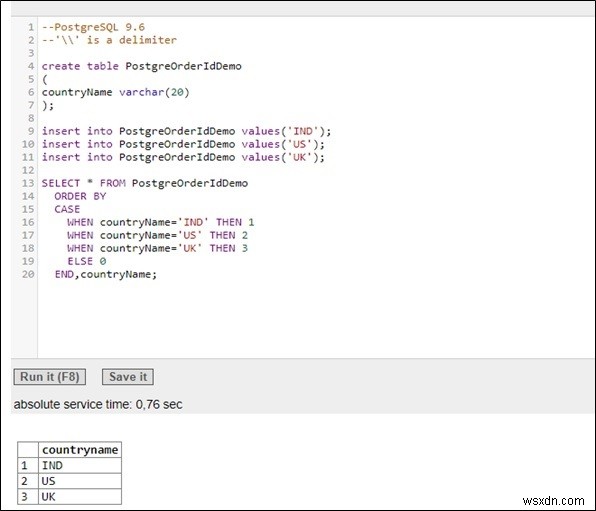596x511 pixels.
Task: Click the Save it button
Action: (x=128, y=377)
